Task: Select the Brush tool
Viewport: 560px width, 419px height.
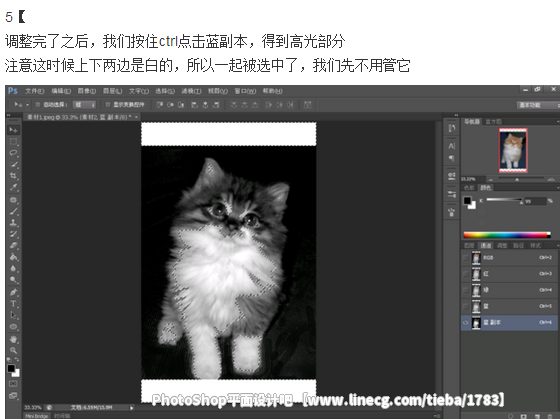Action: click(x=14, y=211)
